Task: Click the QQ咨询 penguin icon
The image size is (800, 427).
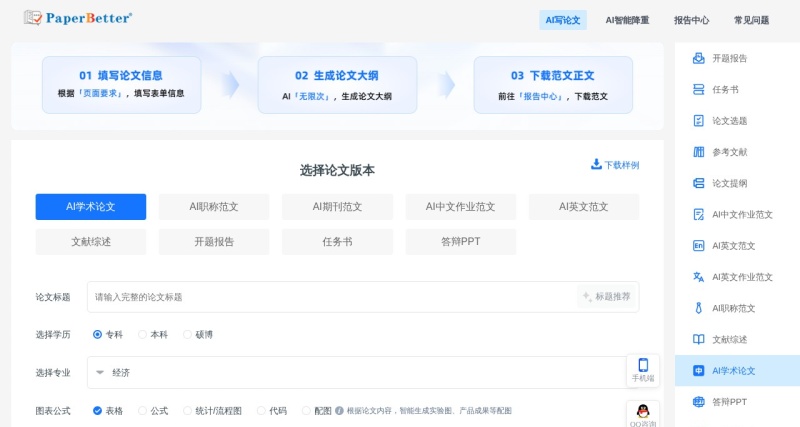Action: (x=643, y=411)
